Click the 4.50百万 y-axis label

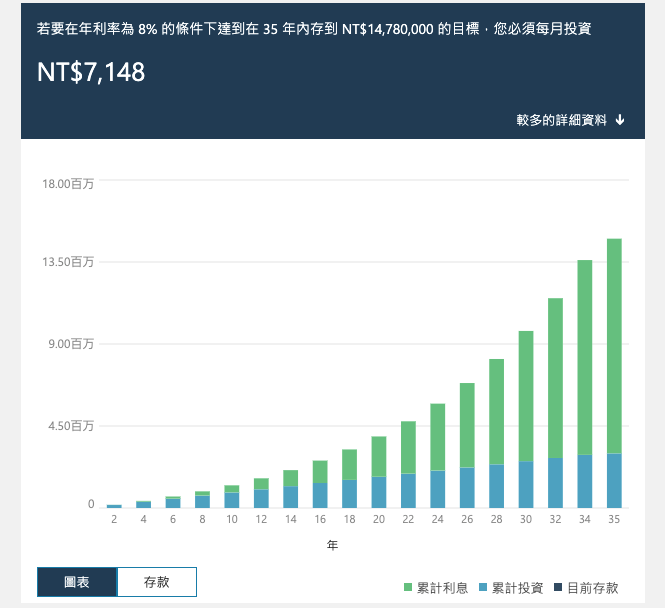(x=71, y=425)
